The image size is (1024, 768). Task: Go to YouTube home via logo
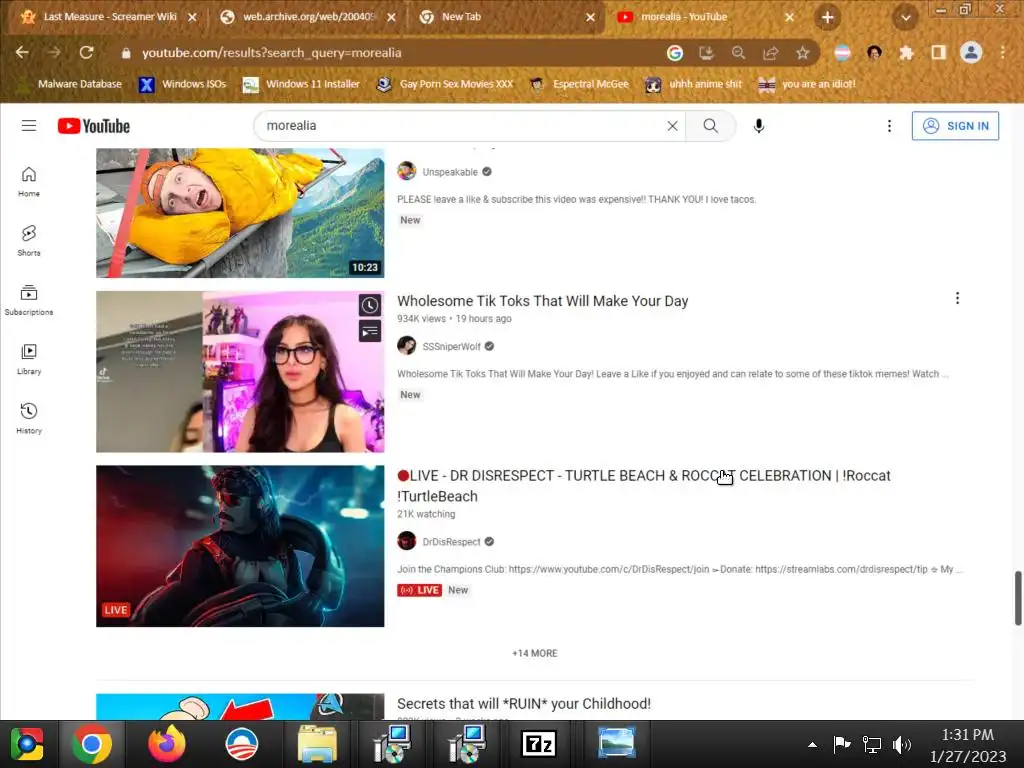(94, 126)
